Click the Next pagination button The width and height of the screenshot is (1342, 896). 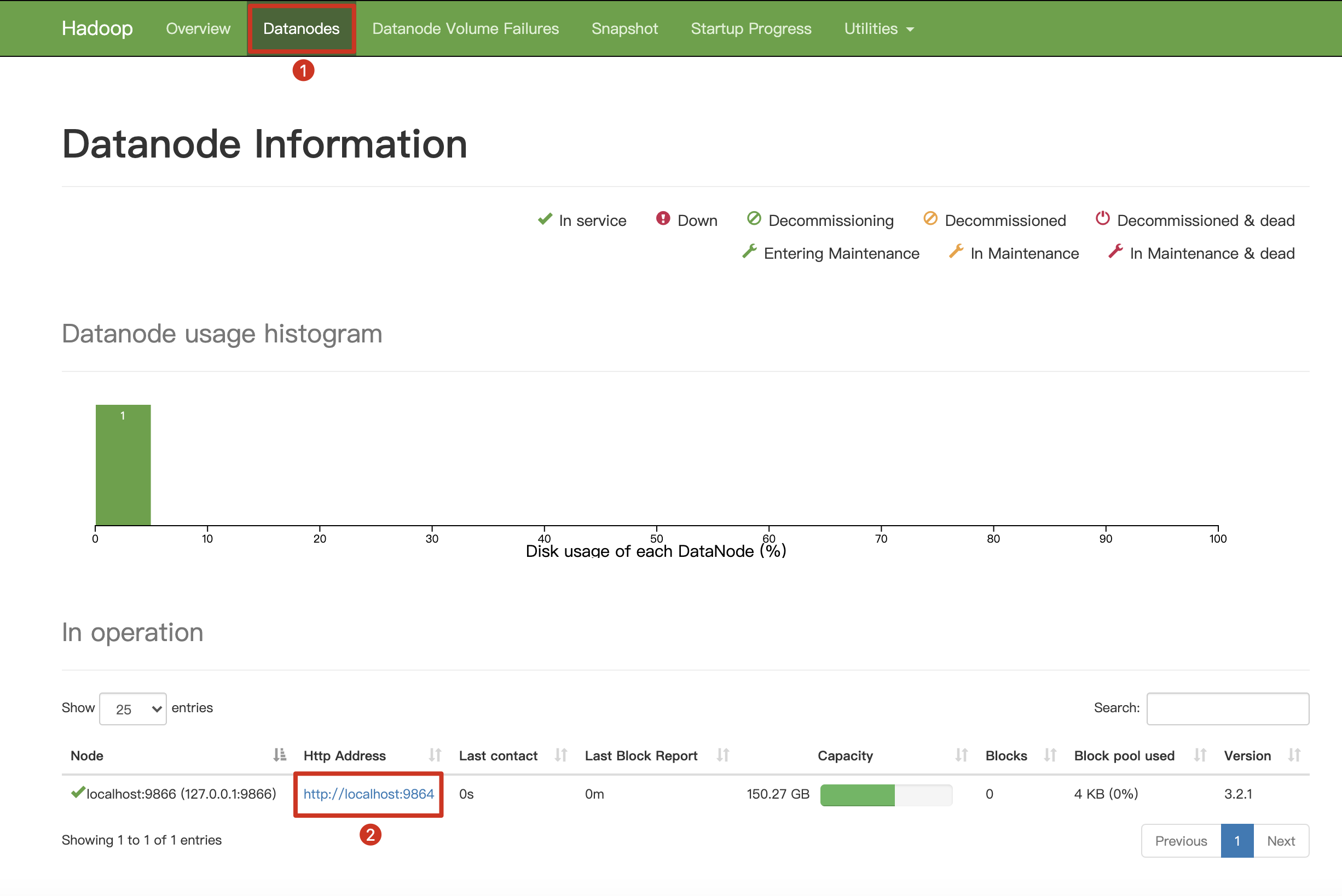(x=1280, y=841)
